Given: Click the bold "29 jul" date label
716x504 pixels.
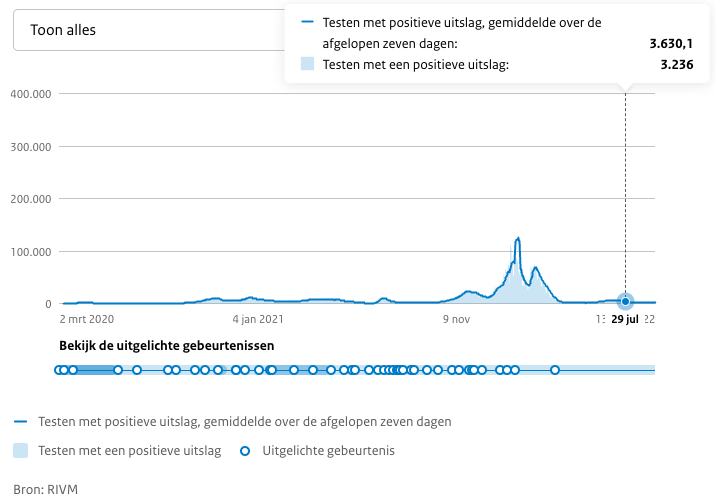Looking at the screenshot, I should (625, 320).
